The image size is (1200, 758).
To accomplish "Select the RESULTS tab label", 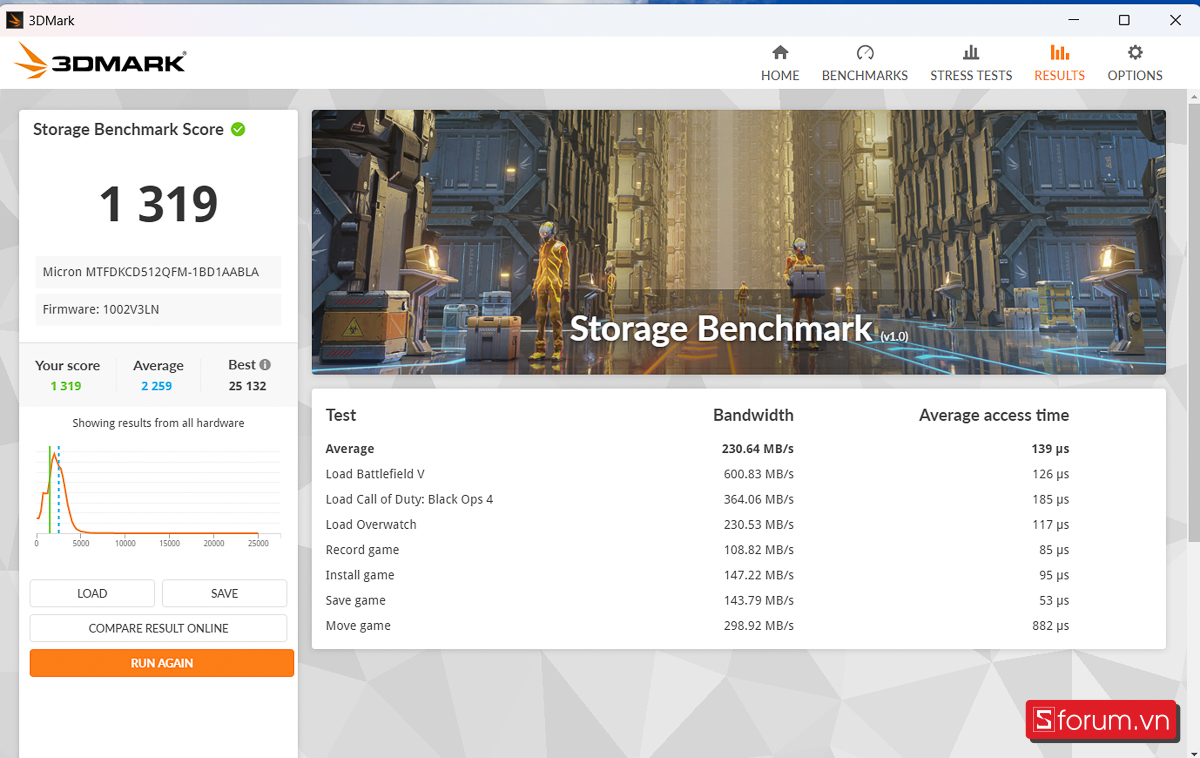I will pyautogui.click(x=1059, y=75).
